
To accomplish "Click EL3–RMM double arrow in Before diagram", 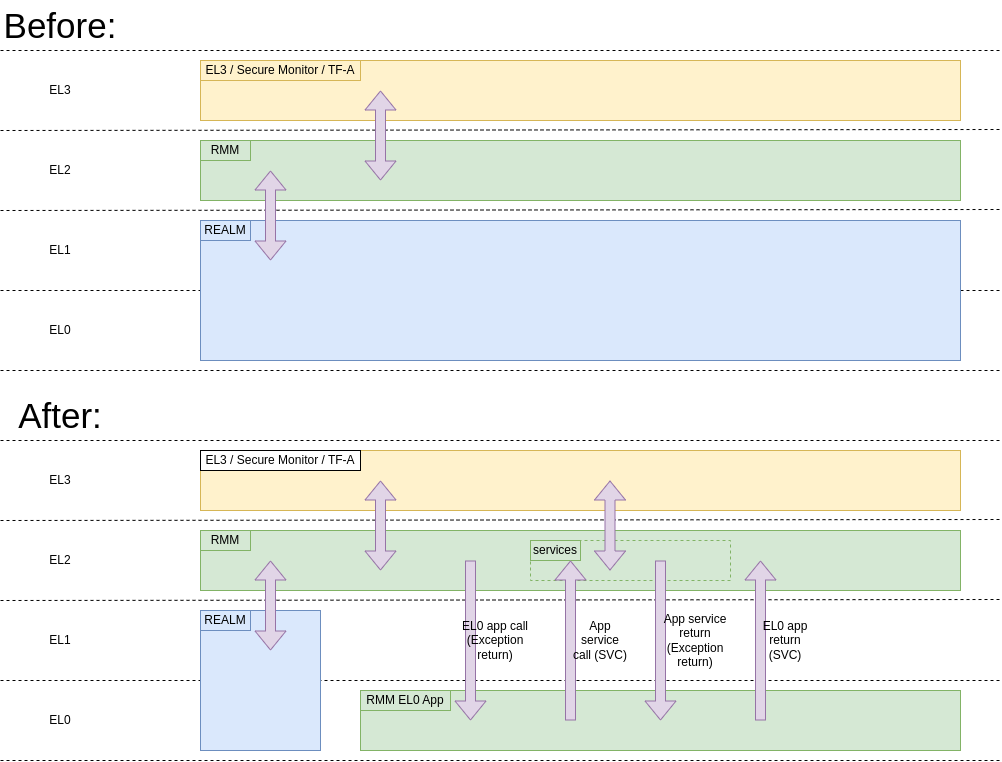I will click(380, 135).
